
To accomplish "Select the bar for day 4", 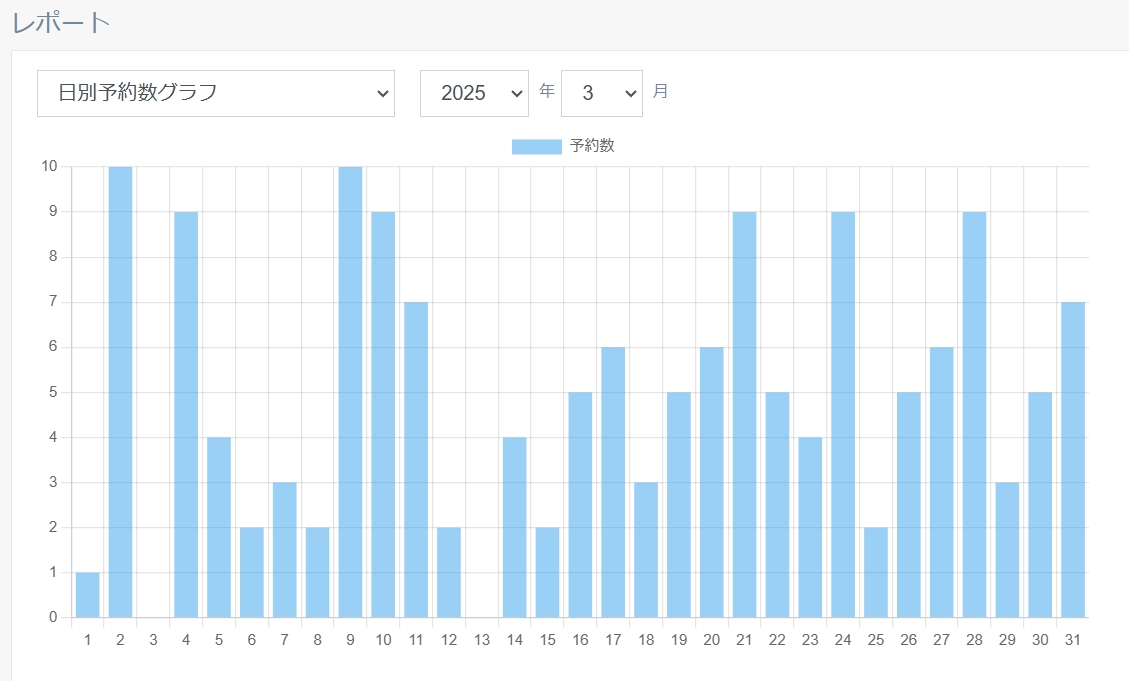I will point(186,414).
